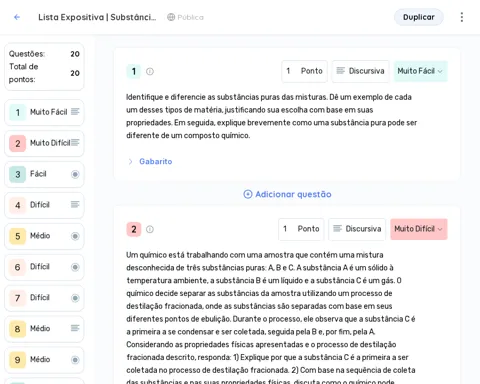The image size is (480, 384).
Task: Click radio-type icon in sidebar item 3
Action: coord(75,174)
